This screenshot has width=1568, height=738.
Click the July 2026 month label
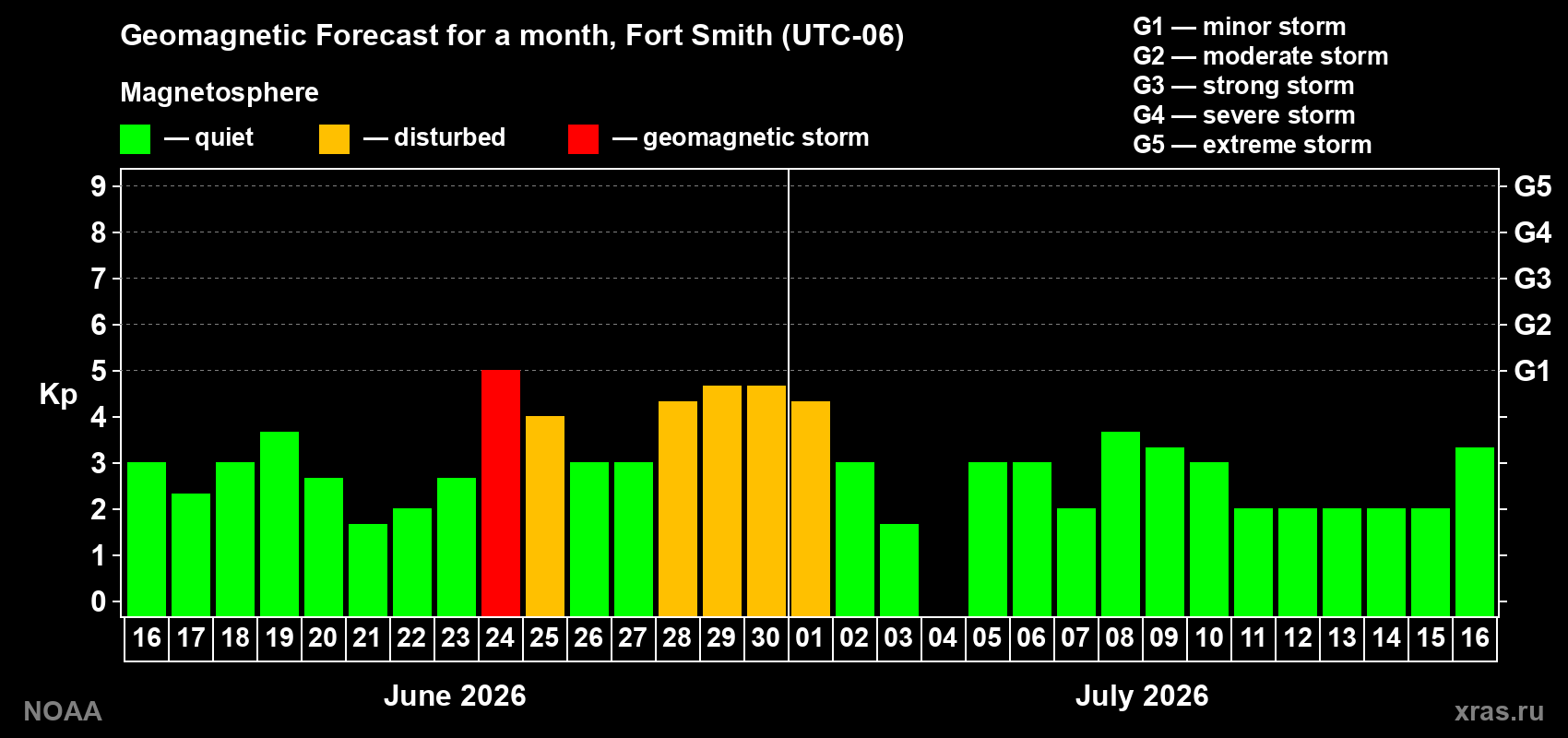coord(1142,696)
